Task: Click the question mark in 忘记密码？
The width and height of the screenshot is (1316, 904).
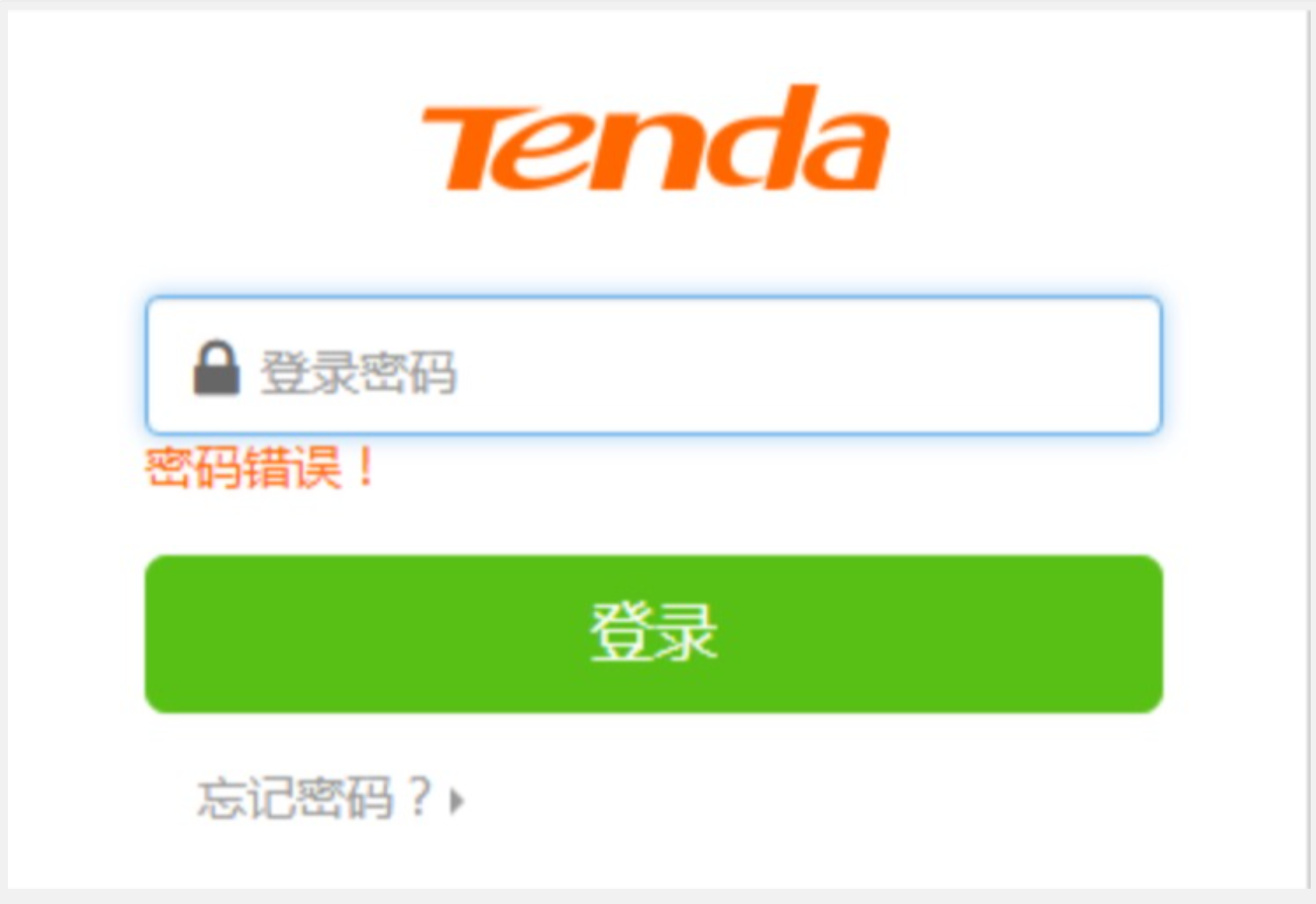Action: [x=419, y=797]
